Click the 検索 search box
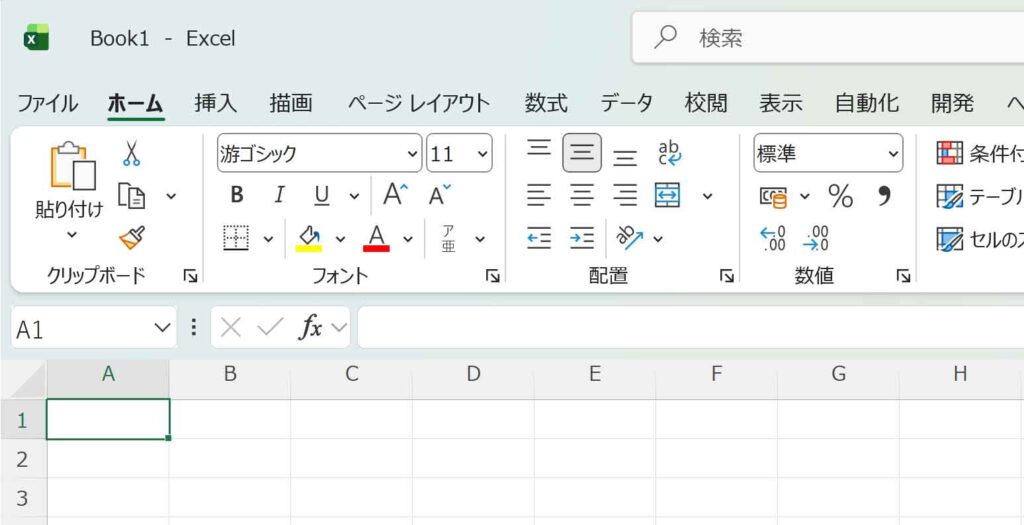1024x525 pixels. point(828,38)
